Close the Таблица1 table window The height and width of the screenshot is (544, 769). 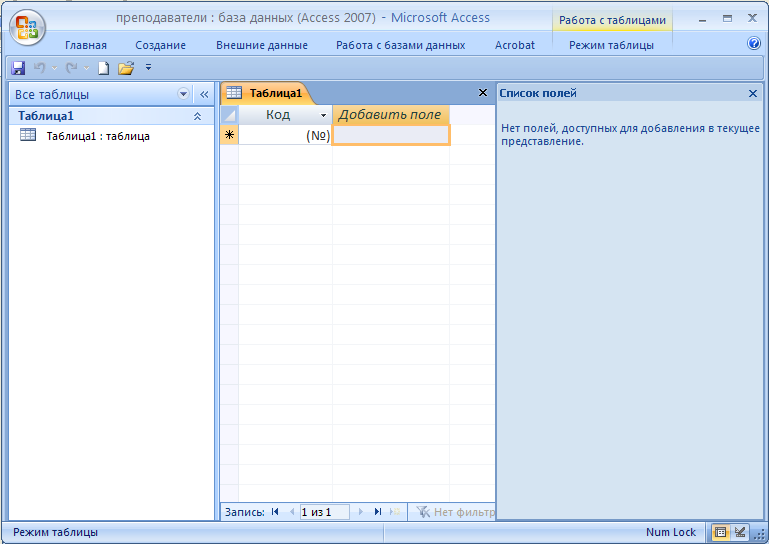tap(483, 93)
